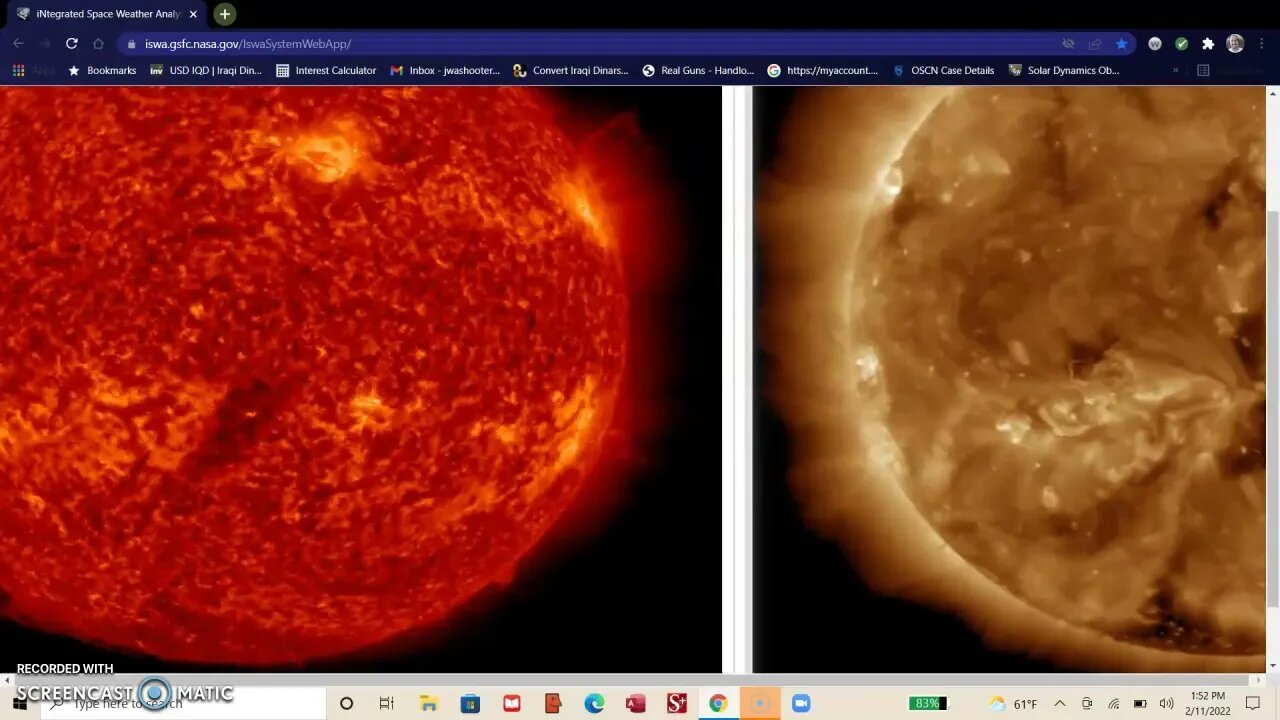Screen dimensions: 1280x720
Task: Select the iNtegrated Space Weather Analysis tab
Action: pyautogui.click(x=108, y=14)
